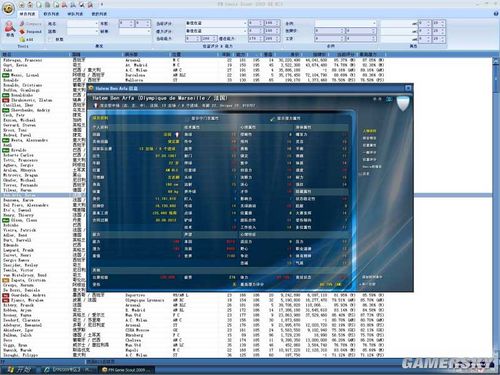500x375 pixels.
Task: Toggle the first show-attributes checkbox in profile
Action: pos(187,118)
